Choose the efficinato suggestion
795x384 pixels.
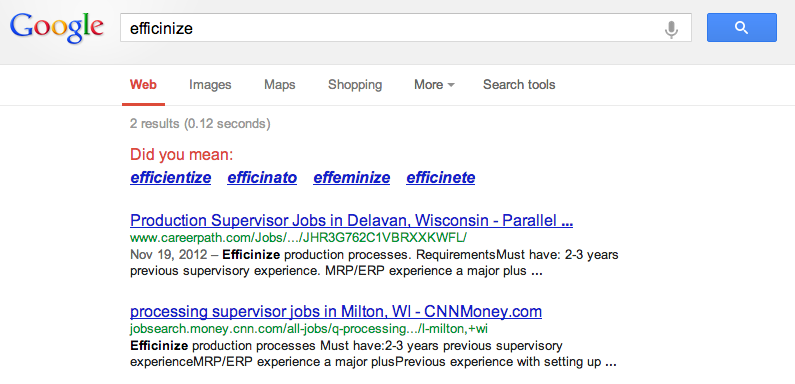[262, 178]
